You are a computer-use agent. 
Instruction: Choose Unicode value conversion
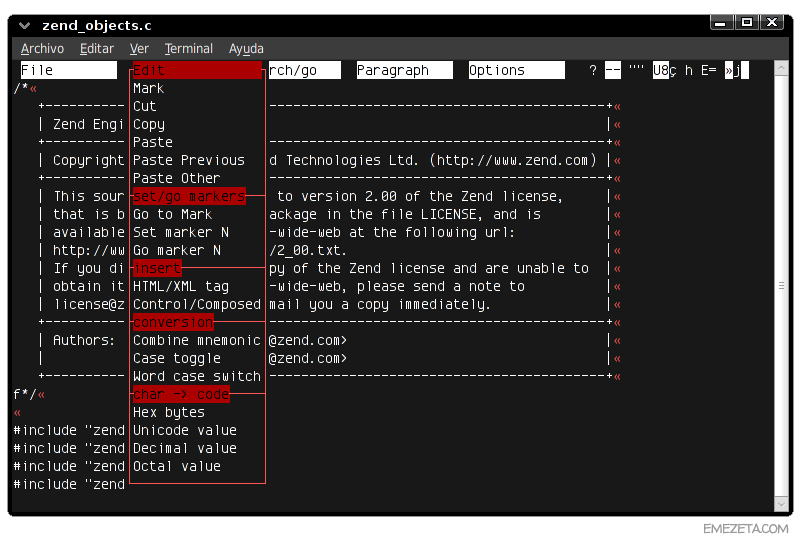pyautogui.click(x=185, y=430)
